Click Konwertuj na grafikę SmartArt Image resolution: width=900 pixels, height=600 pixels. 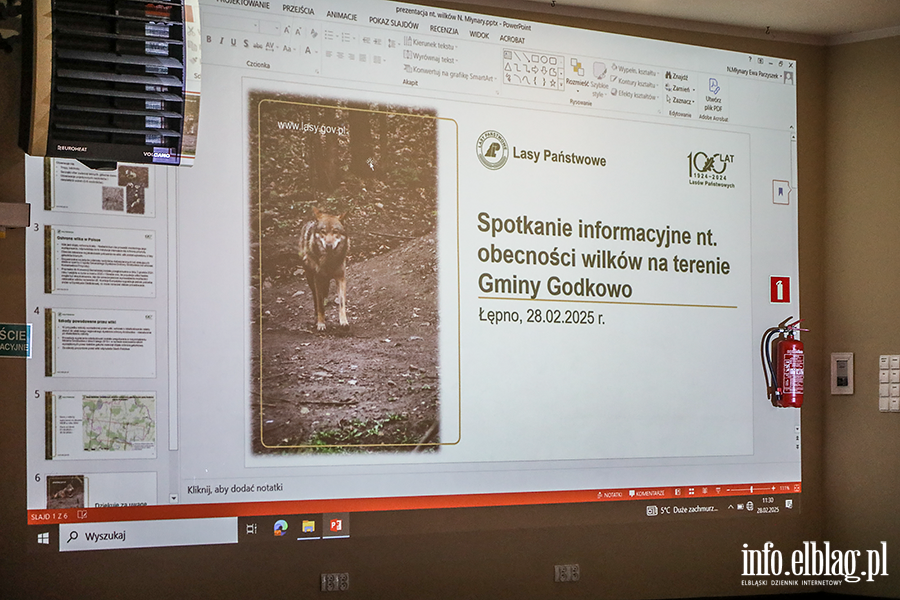coord(449,73)
